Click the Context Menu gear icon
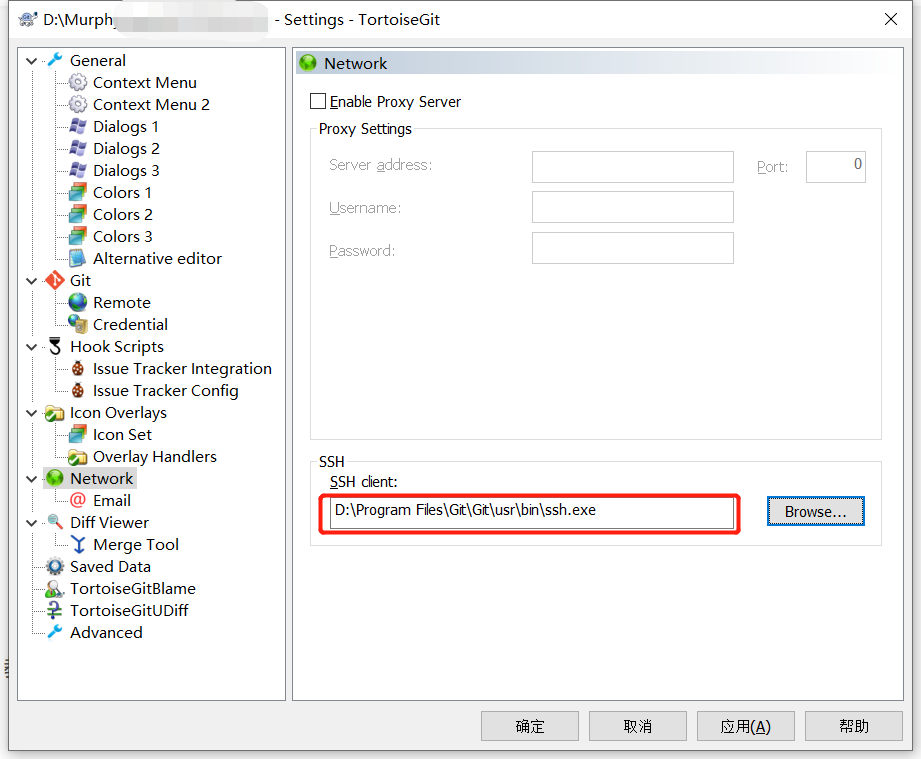Viewport: 921px width, 759px height. tap(78, 82)
